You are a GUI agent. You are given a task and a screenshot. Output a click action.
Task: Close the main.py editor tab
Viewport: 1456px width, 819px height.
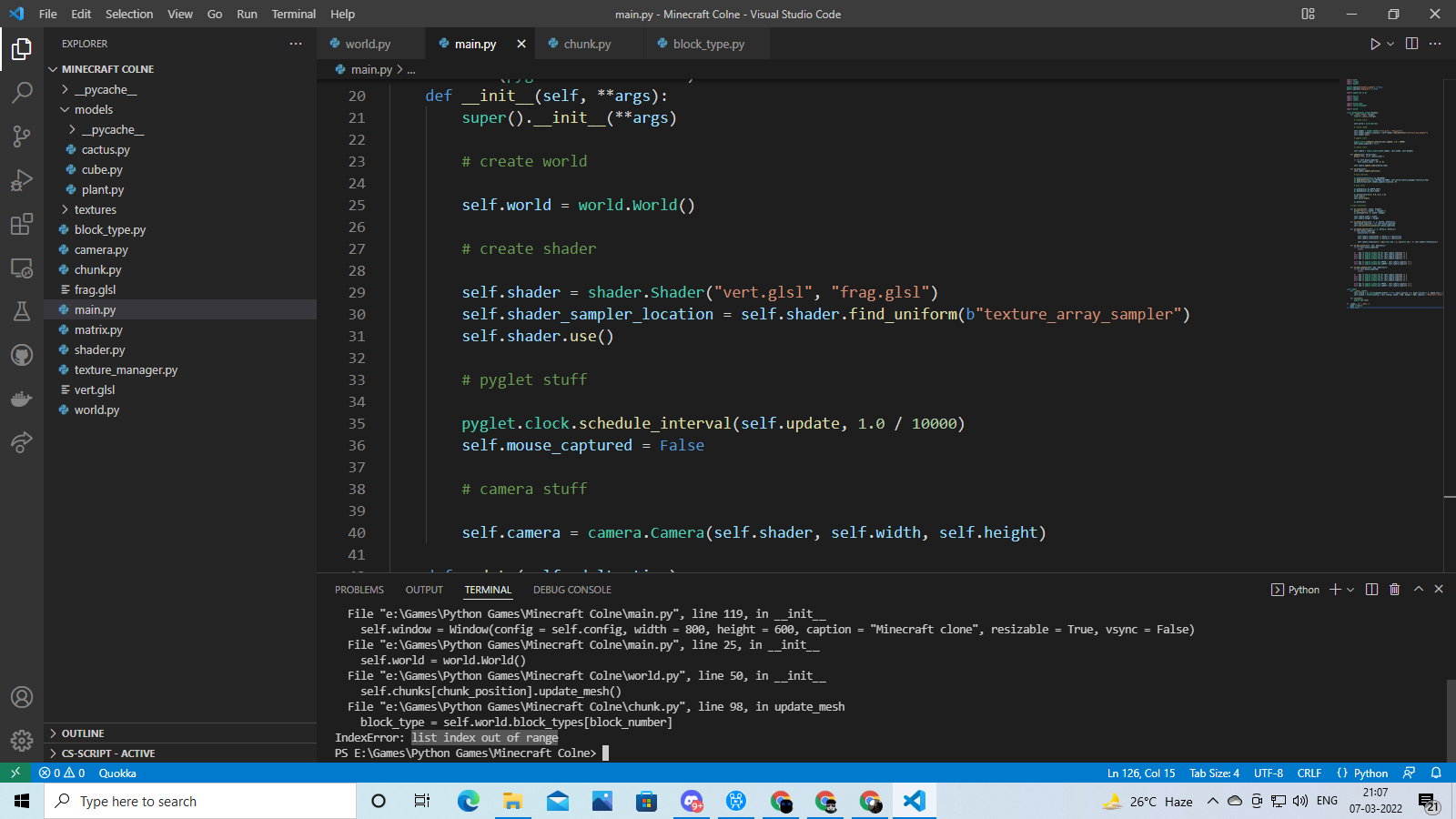pos(521,44)
